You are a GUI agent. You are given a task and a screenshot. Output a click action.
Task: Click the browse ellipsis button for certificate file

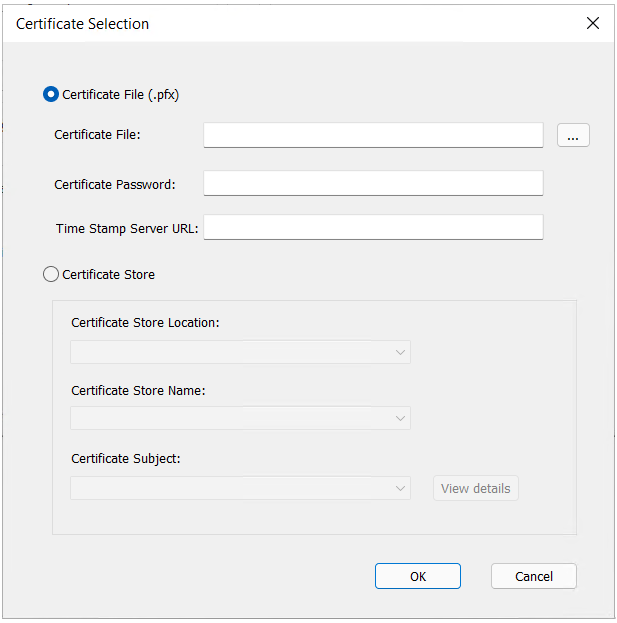pyautogui.click(x=573, y=136)
